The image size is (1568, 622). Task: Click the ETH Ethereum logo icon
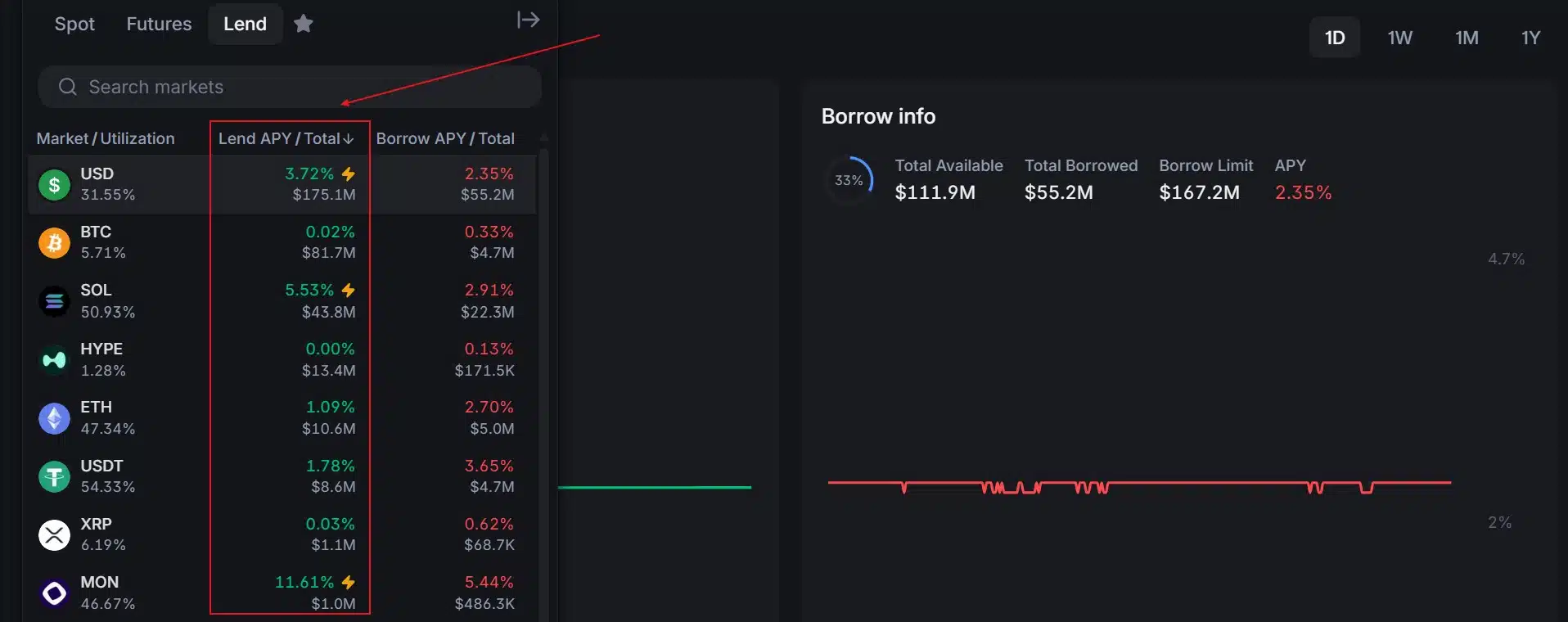54,418
